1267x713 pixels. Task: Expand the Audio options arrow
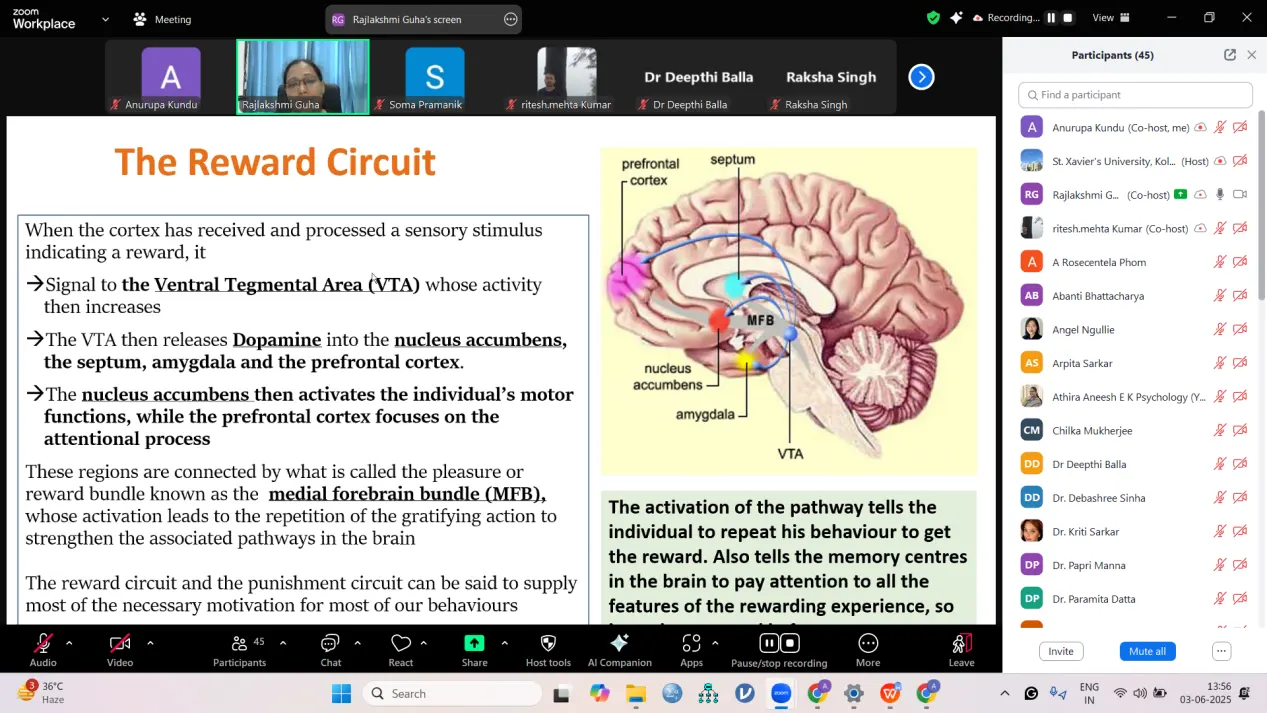coord(69,643)
